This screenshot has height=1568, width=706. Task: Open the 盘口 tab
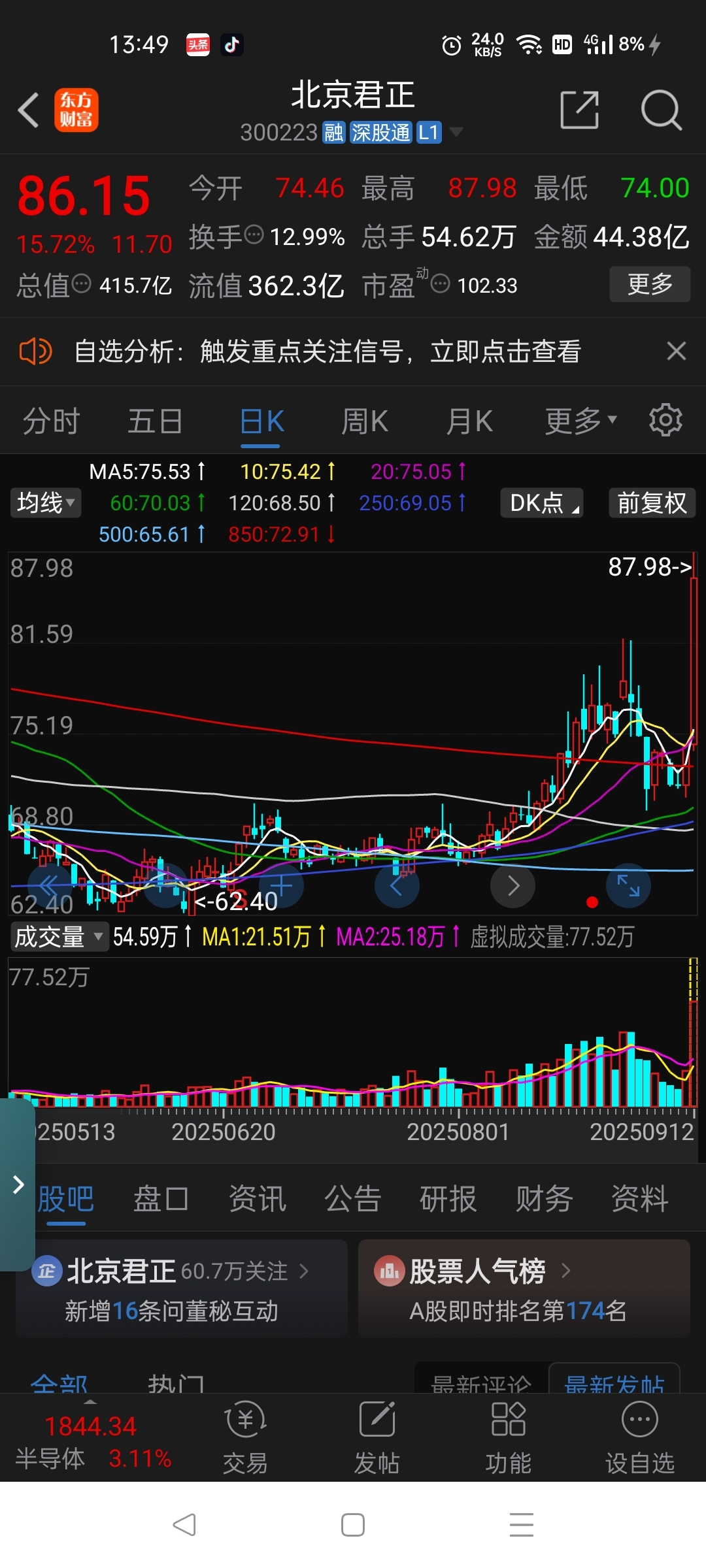tap(161, 1199)
